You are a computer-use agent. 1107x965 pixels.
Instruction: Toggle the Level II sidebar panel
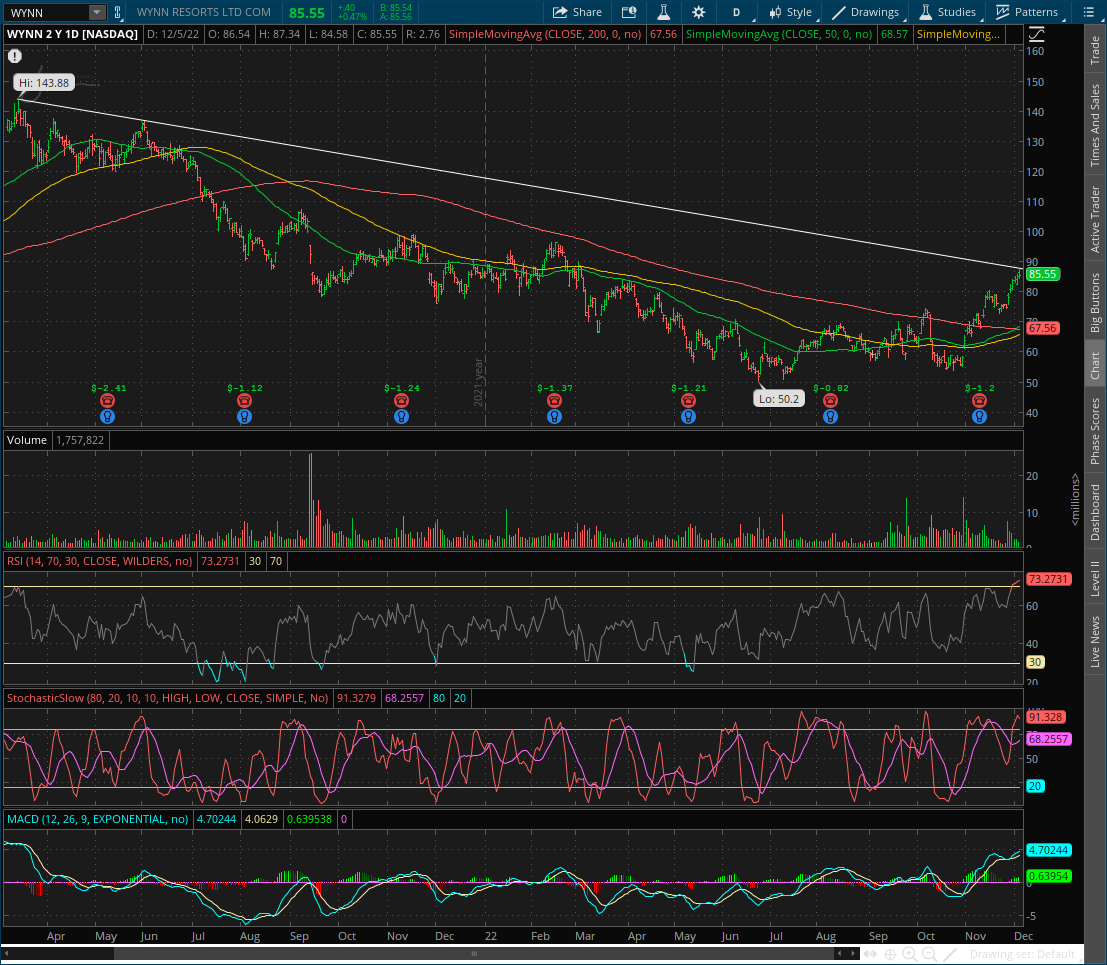coord(1095,578)
